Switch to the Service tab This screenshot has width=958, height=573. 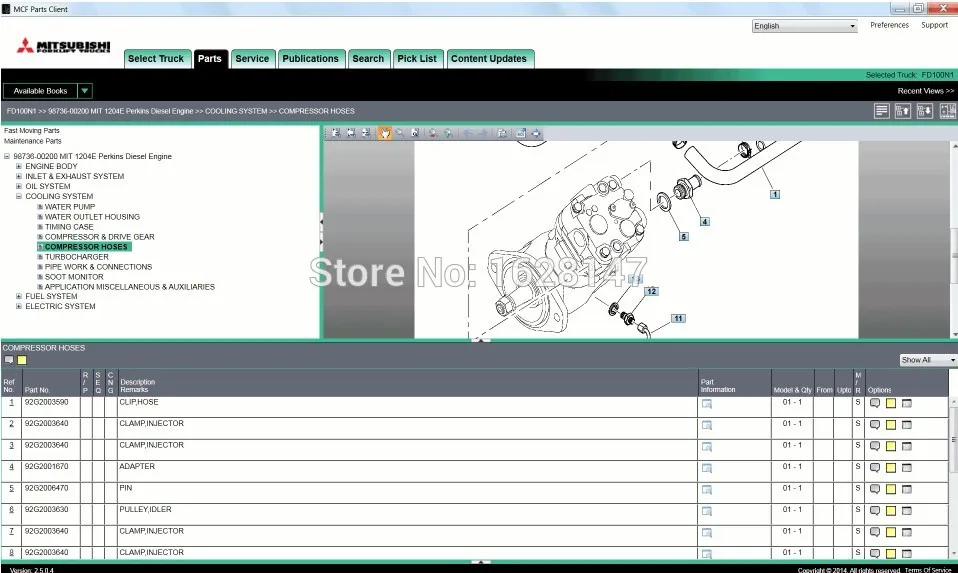click(252, 59)
